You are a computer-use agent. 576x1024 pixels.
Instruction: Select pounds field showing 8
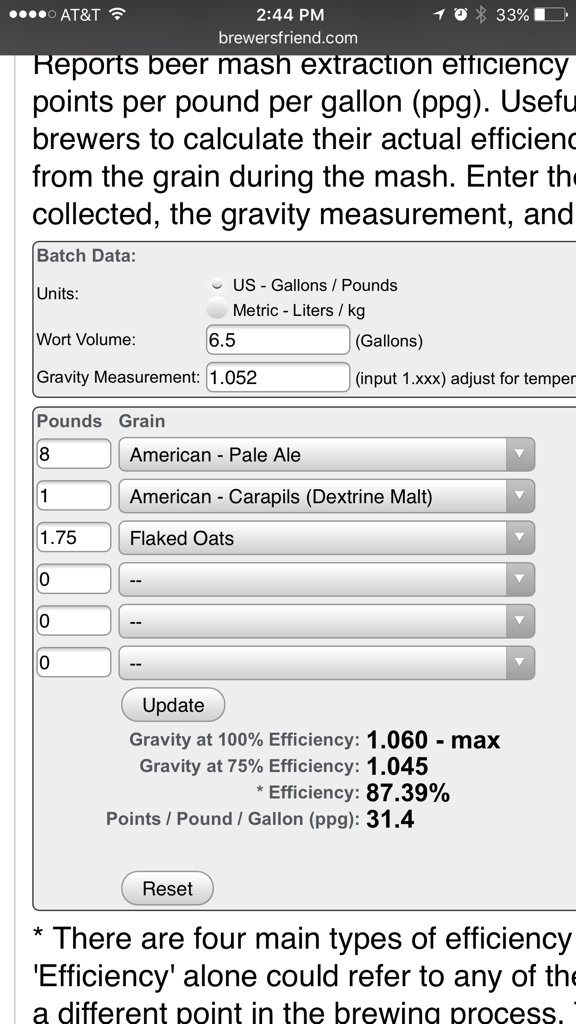[74, 454]
